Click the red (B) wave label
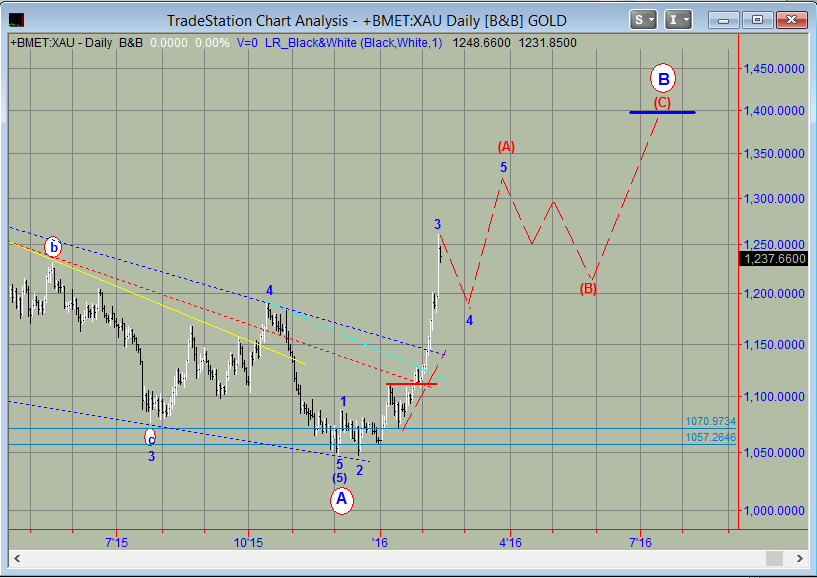This screenshot has width=817, height=578. point(588,288)
